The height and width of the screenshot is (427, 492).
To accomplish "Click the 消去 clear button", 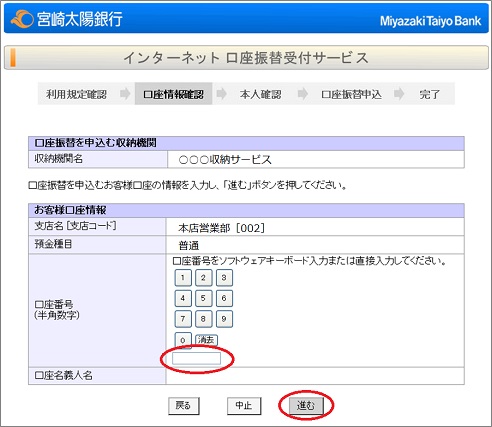I will (x=206, y=340).
